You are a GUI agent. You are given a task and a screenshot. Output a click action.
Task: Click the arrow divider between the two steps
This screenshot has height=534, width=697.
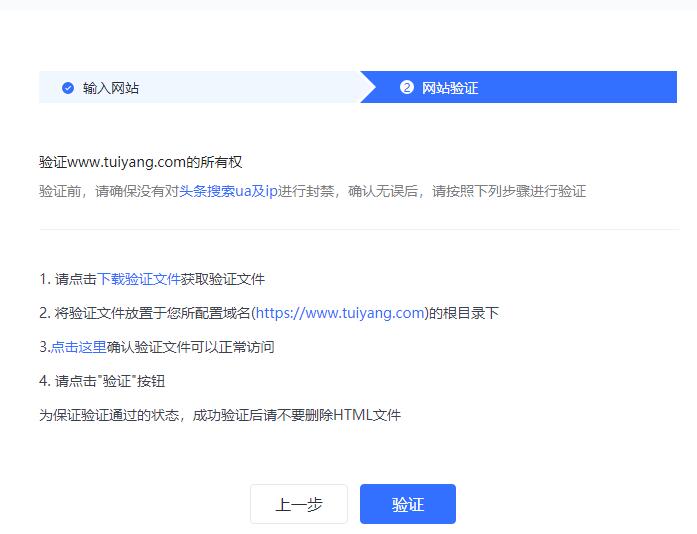(x=367, y=88)
